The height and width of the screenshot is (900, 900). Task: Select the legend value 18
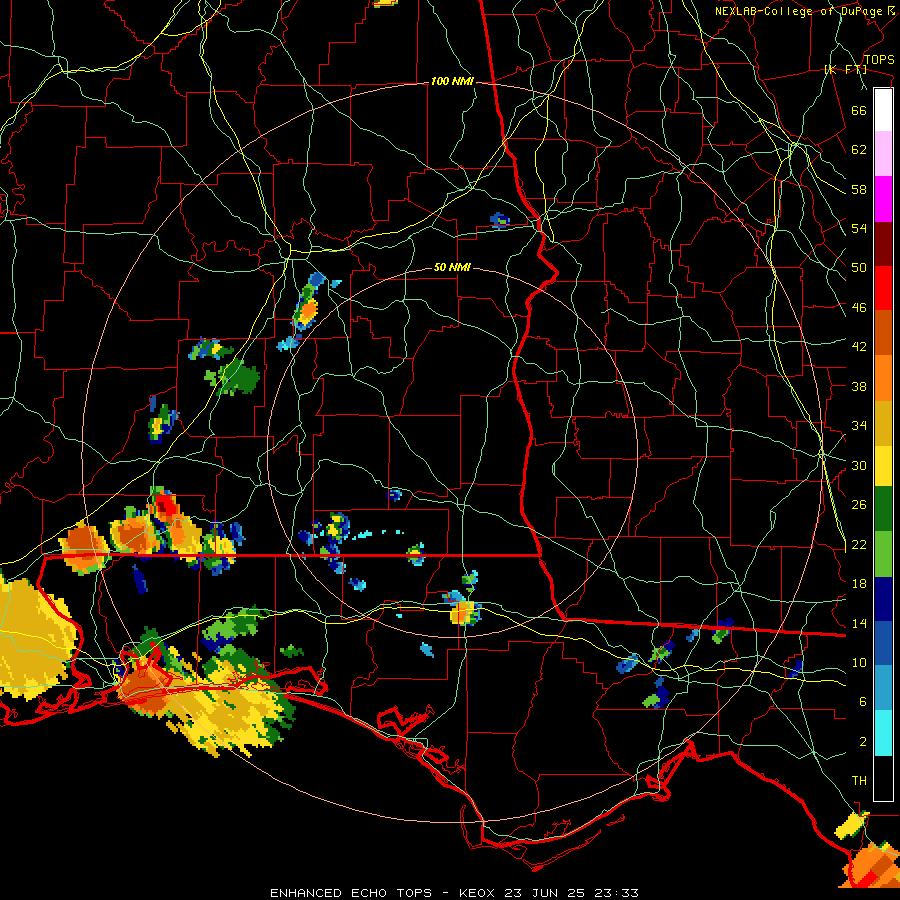click(x=859, y=583)
